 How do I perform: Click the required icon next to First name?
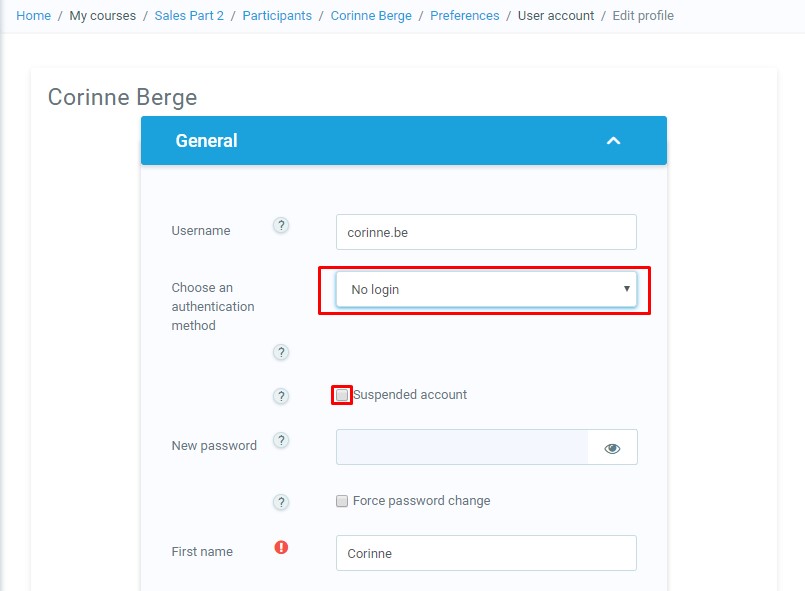(281, 547)
